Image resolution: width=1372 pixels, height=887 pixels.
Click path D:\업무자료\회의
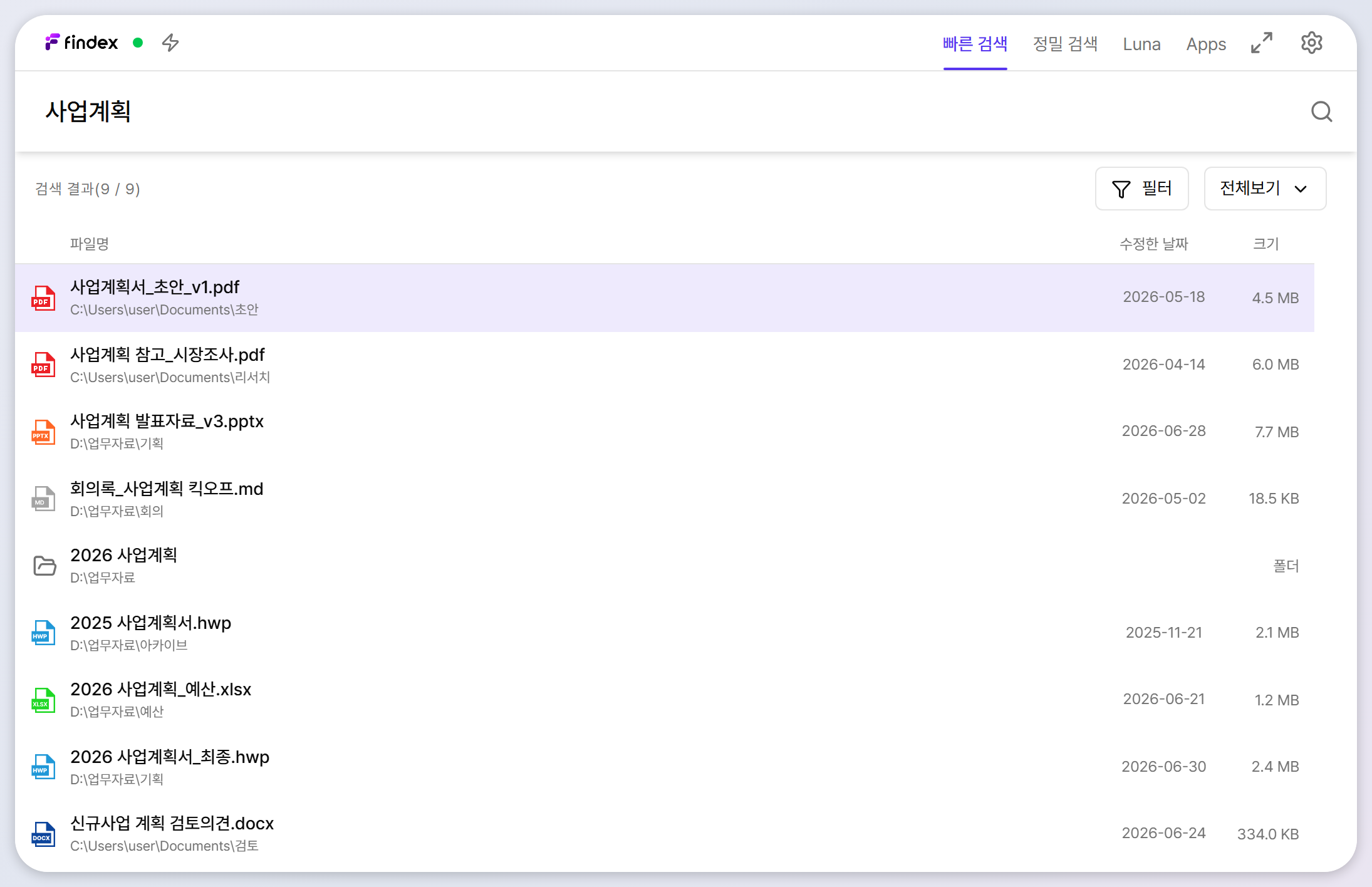[117, 511]
